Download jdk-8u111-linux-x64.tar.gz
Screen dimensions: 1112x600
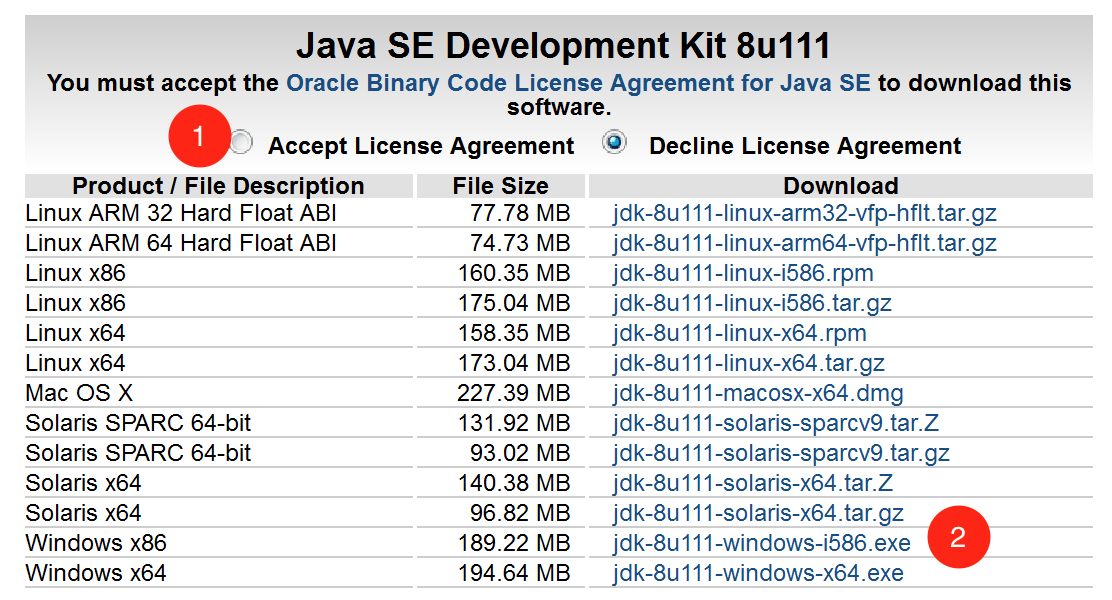(x=749, y=363)
